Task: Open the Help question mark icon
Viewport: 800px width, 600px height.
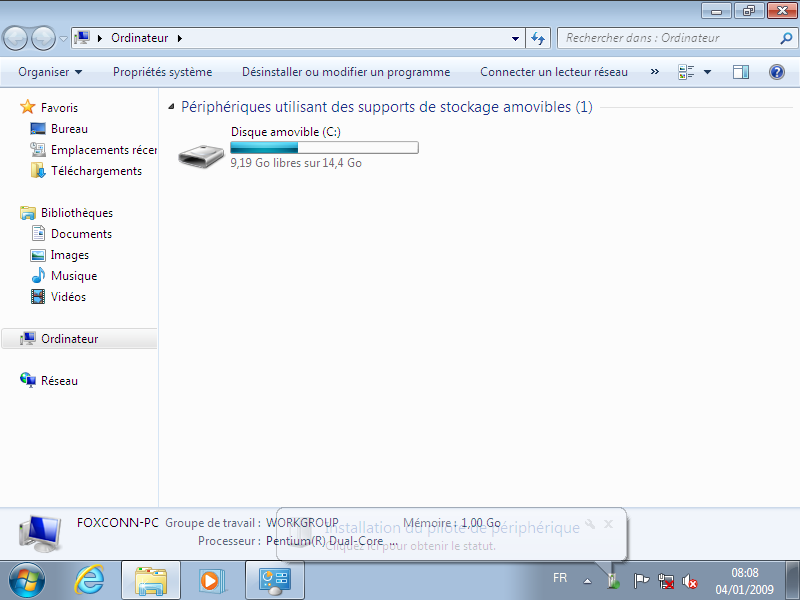Action: point(776,72)
